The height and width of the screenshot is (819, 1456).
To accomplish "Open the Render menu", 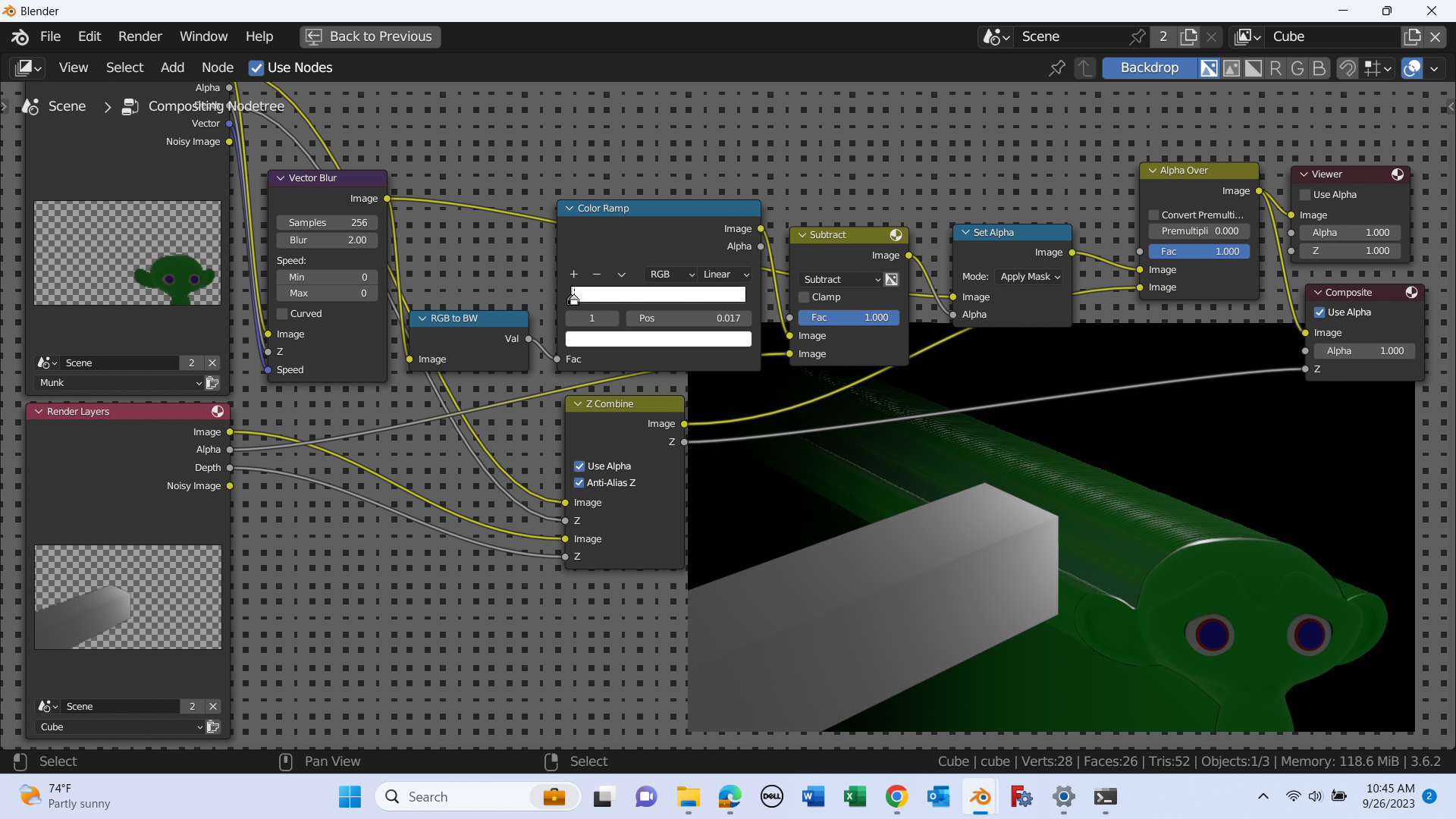I will click(x=140, y=36).
